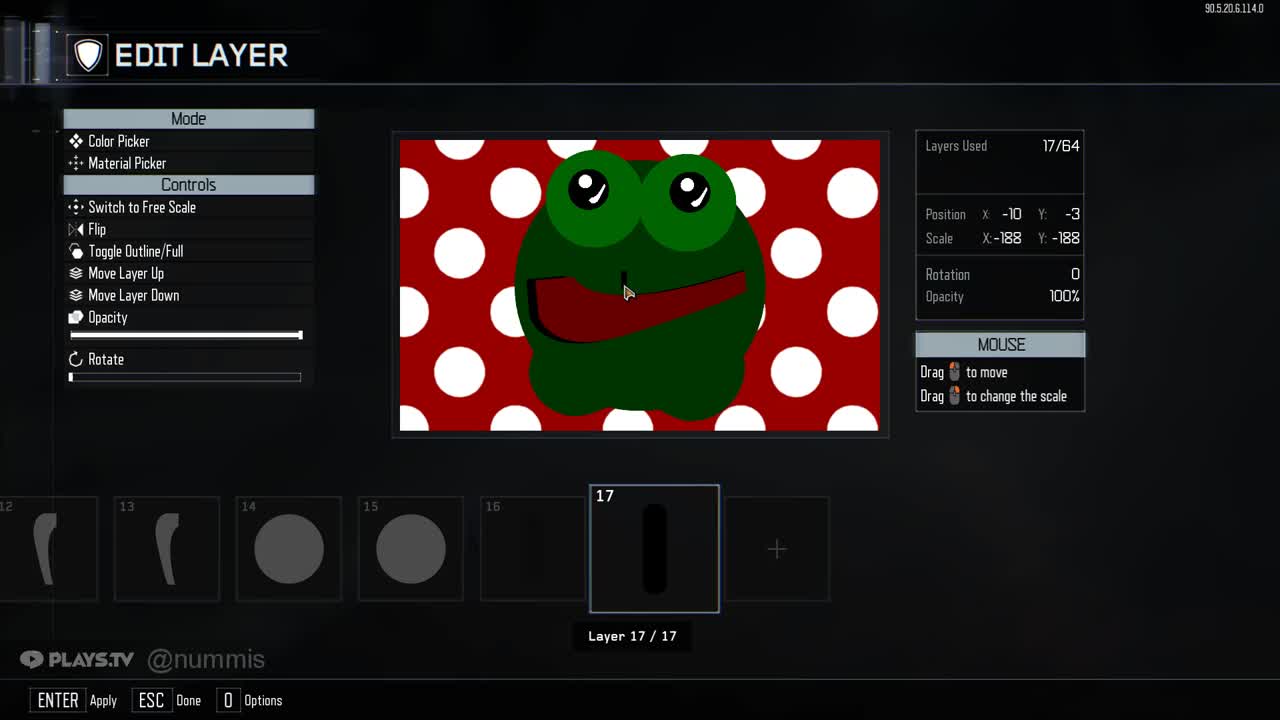Select layer 13 thumbnail
Viewport: 1280px width, 720px height.
click(167, 549)
